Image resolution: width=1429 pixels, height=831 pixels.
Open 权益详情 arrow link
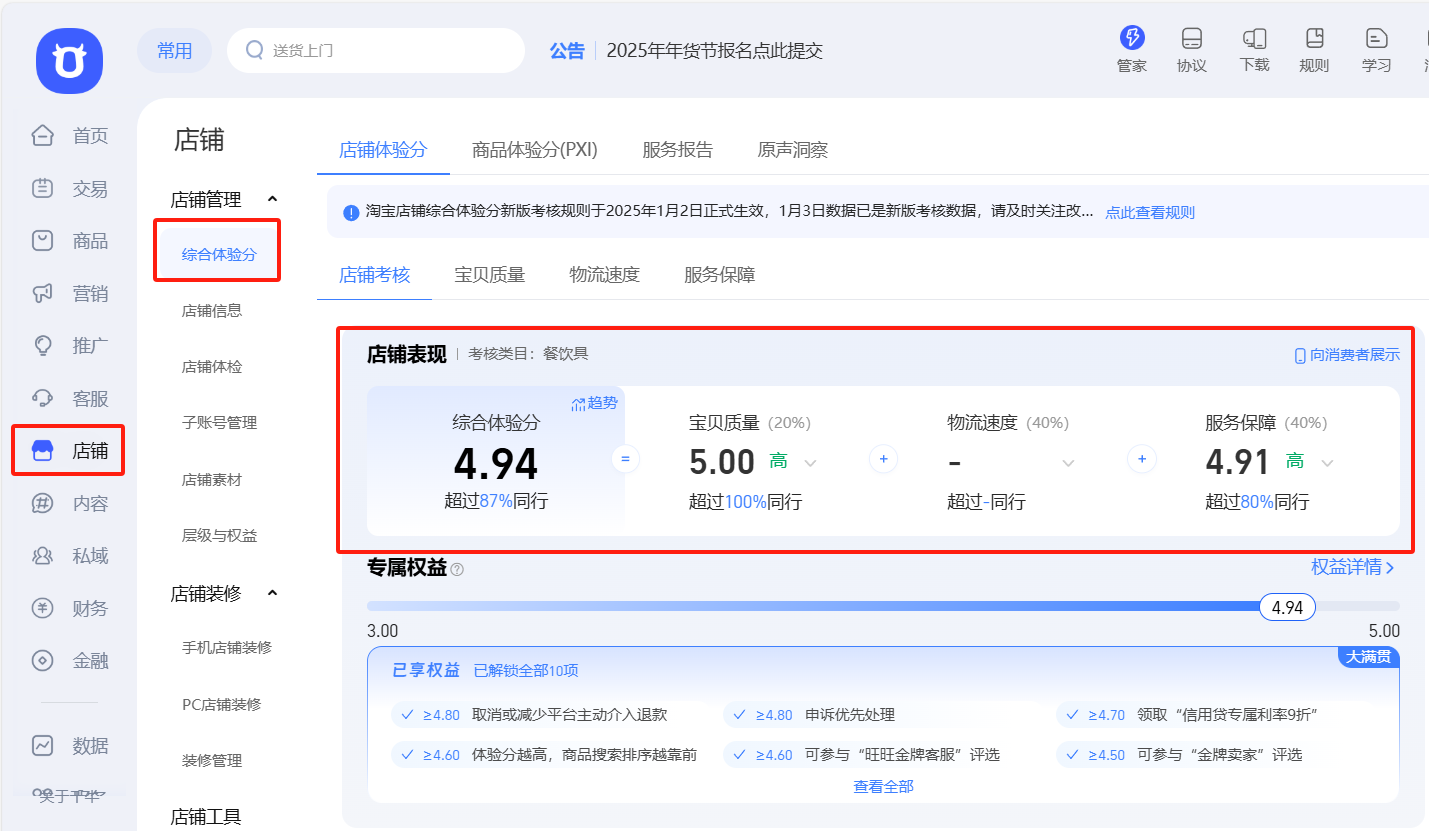[x=1353, y=567]
